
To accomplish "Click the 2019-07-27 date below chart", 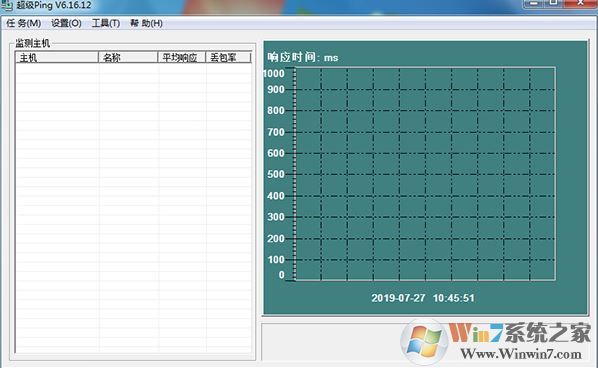I will click(x=398, y=298).
